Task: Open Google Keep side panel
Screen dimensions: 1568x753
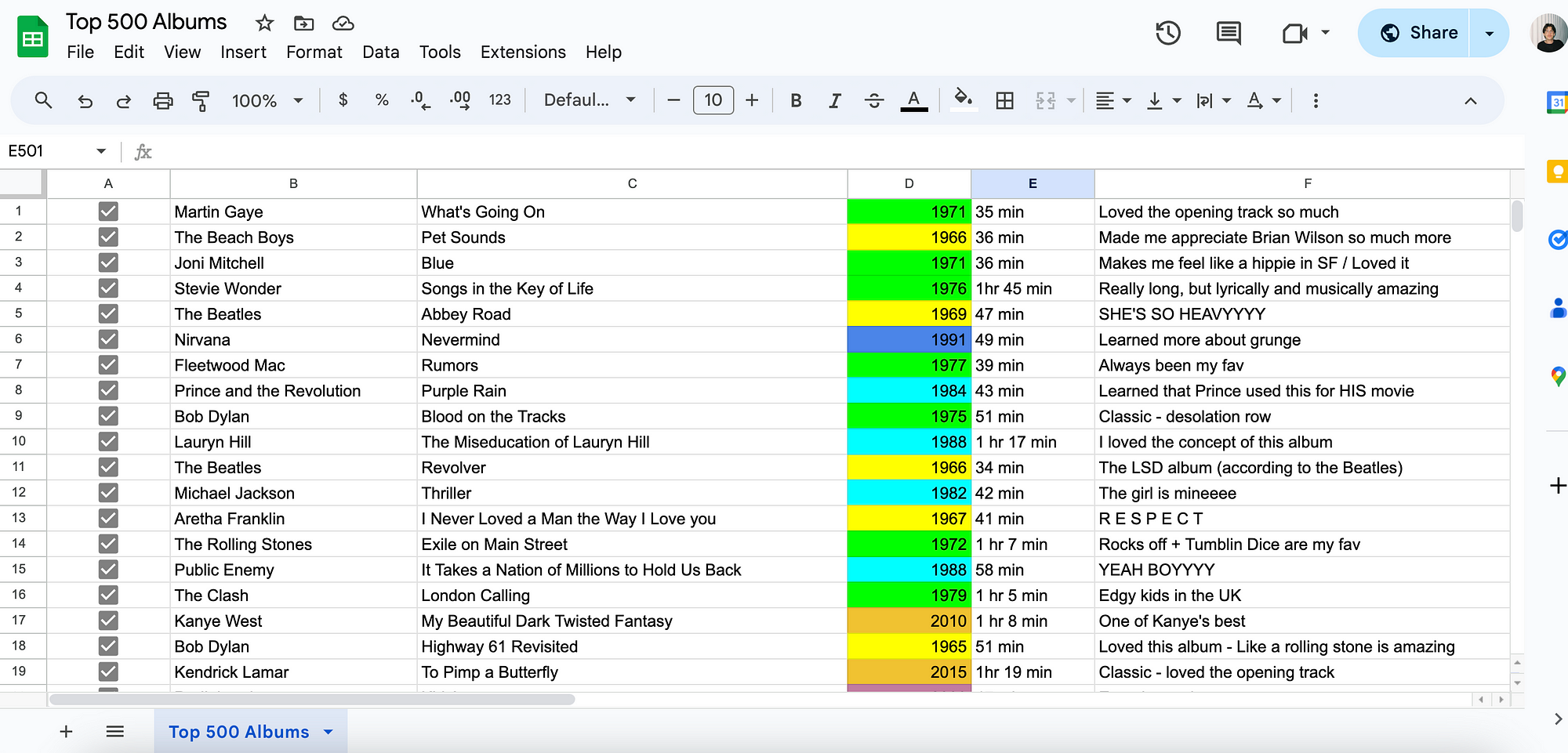Action: (1557, 172)
